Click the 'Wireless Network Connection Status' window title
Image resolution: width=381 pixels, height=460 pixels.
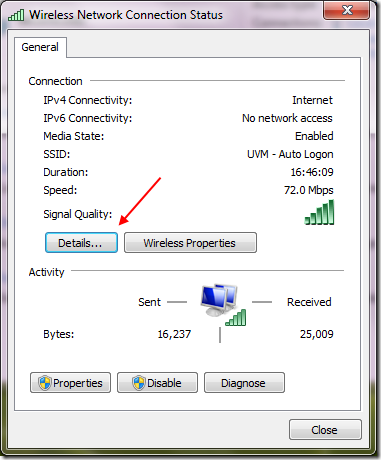tap(126, 15)
